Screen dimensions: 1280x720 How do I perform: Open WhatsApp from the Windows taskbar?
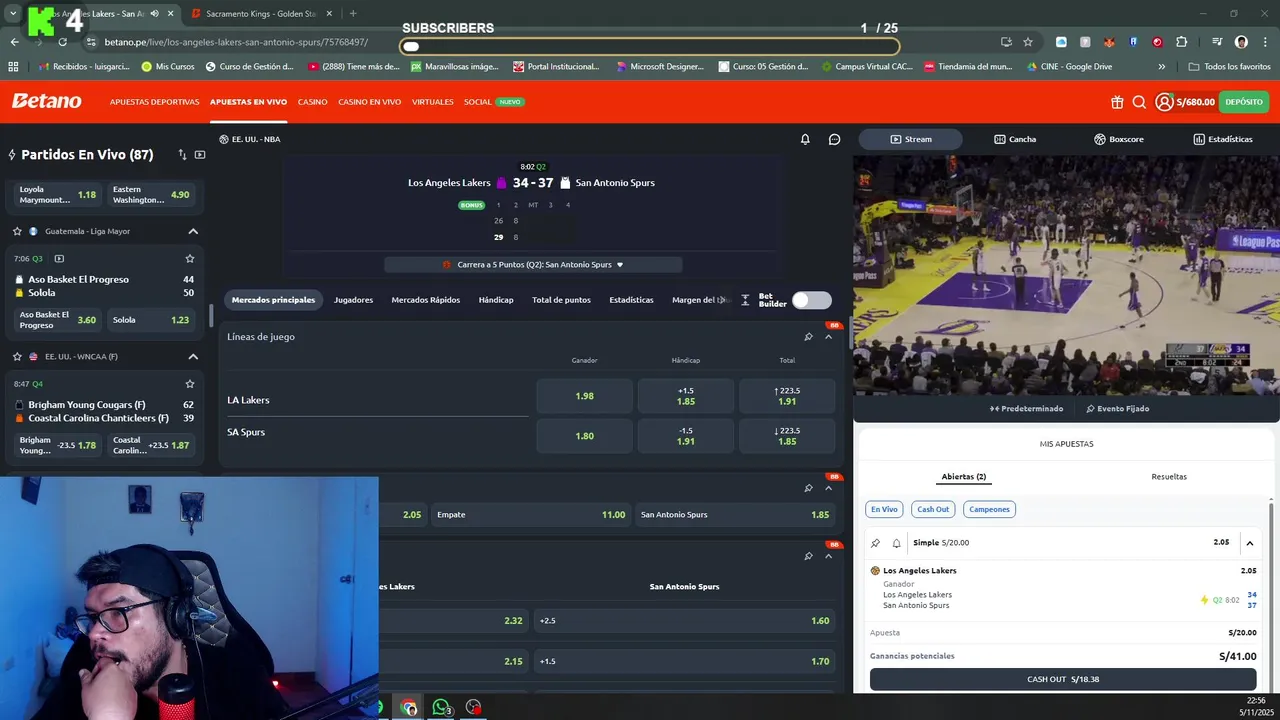441,707
